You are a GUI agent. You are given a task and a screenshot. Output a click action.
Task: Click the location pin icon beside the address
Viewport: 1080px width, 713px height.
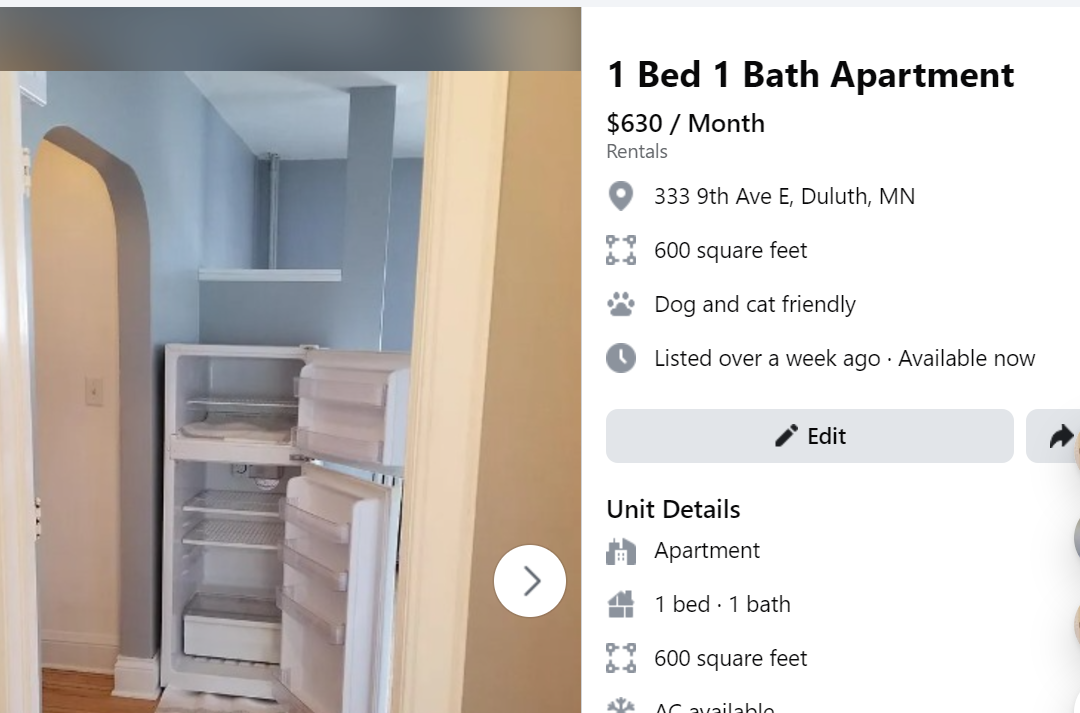(x=621, y=196)
